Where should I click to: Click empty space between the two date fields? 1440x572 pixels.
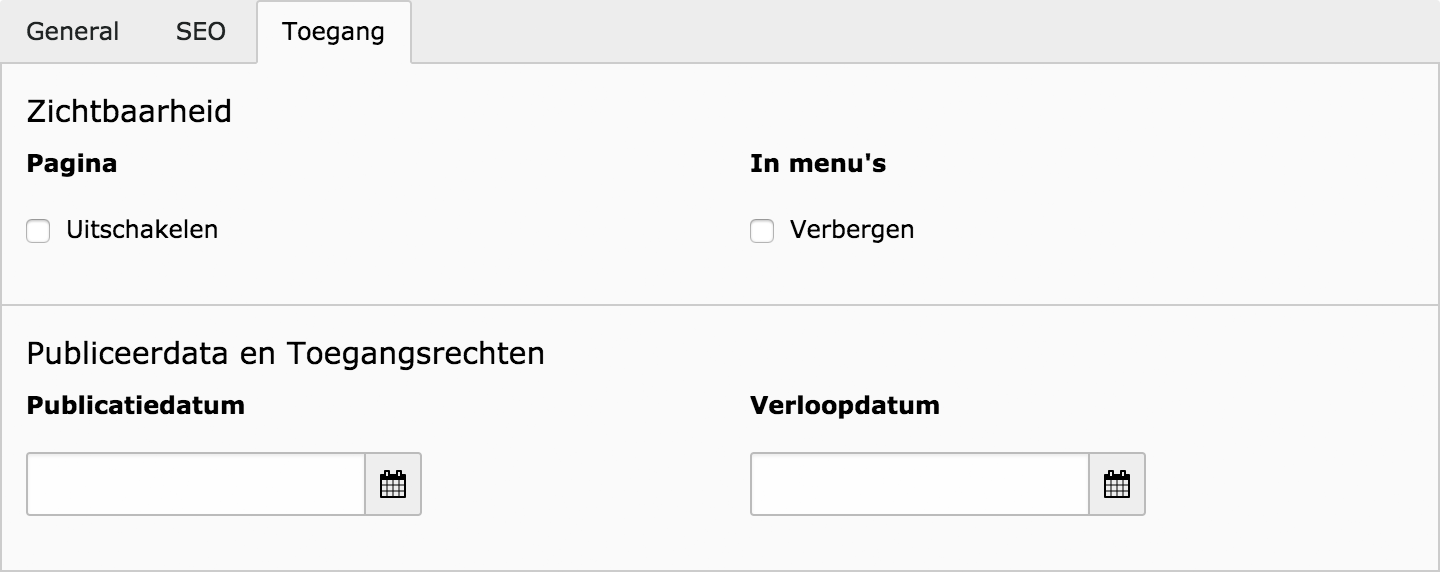click(585, 485)
